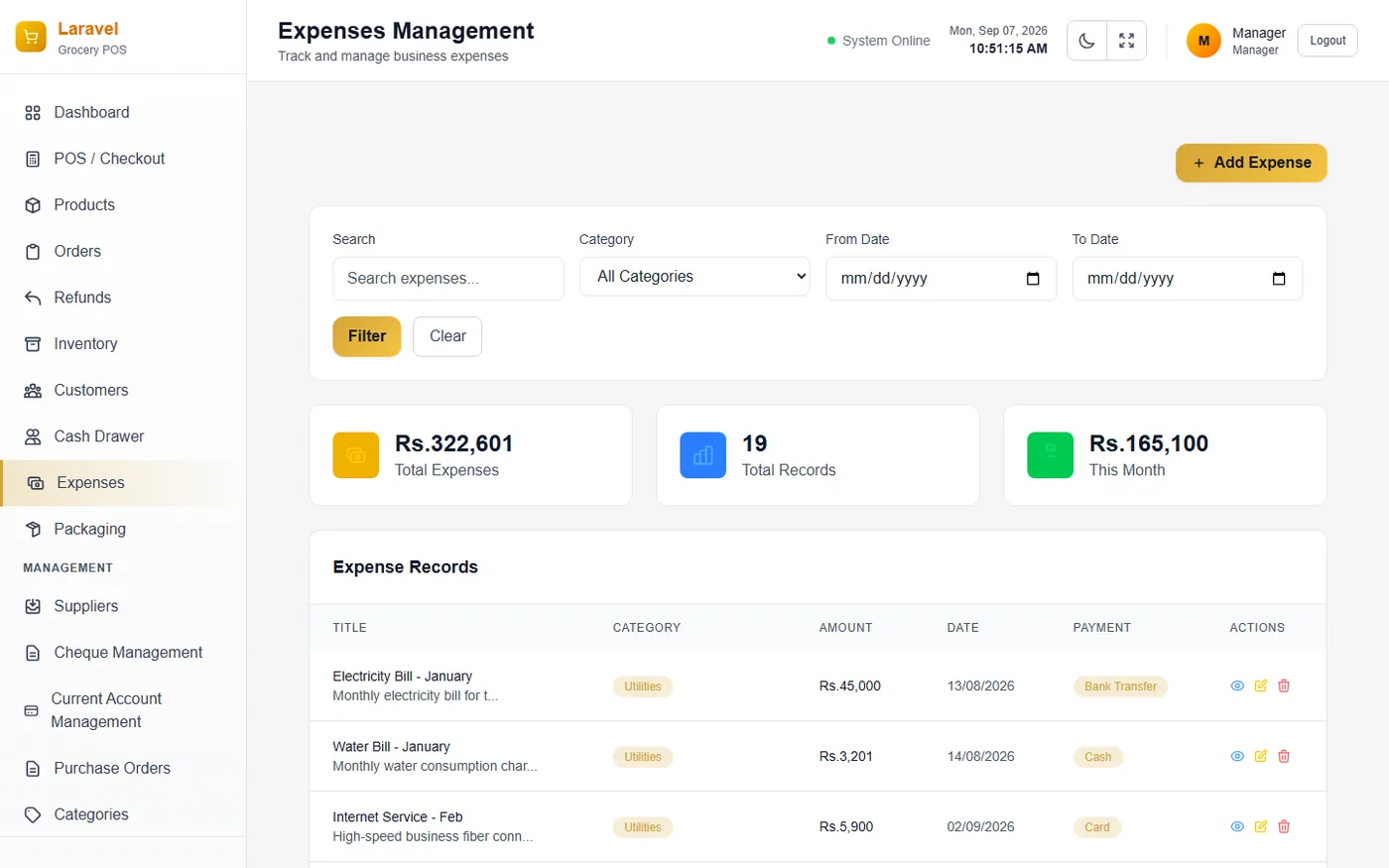Open Purchase Orders page
The image size is (1389, 868).
123,768
